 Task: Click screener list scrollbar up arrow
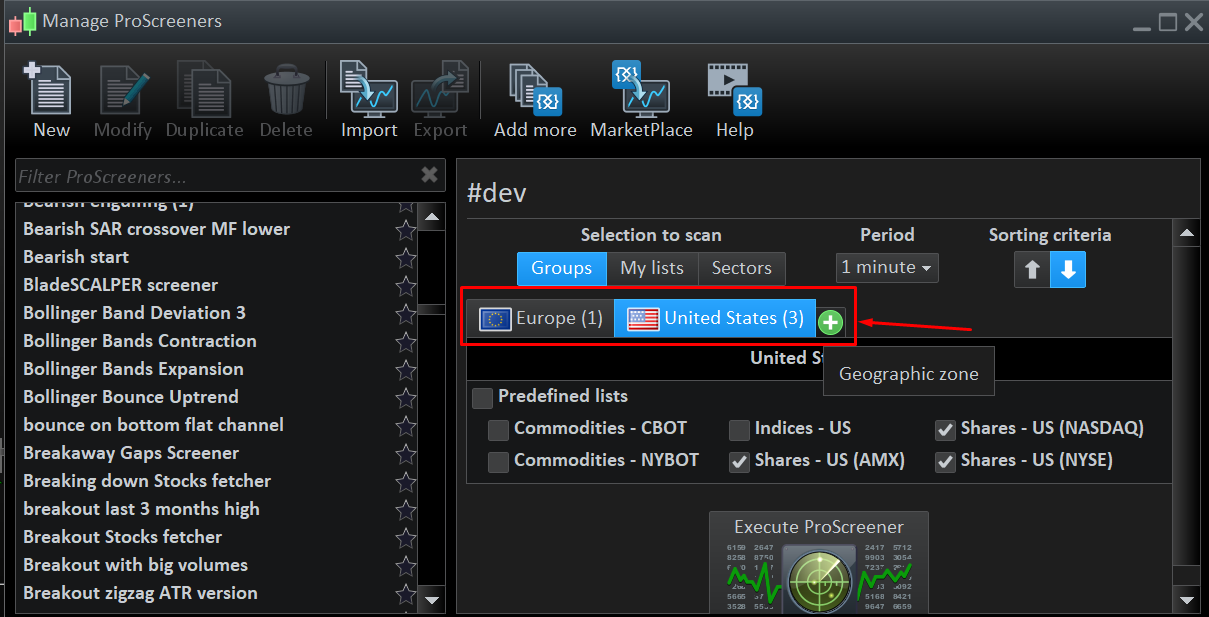432,217
